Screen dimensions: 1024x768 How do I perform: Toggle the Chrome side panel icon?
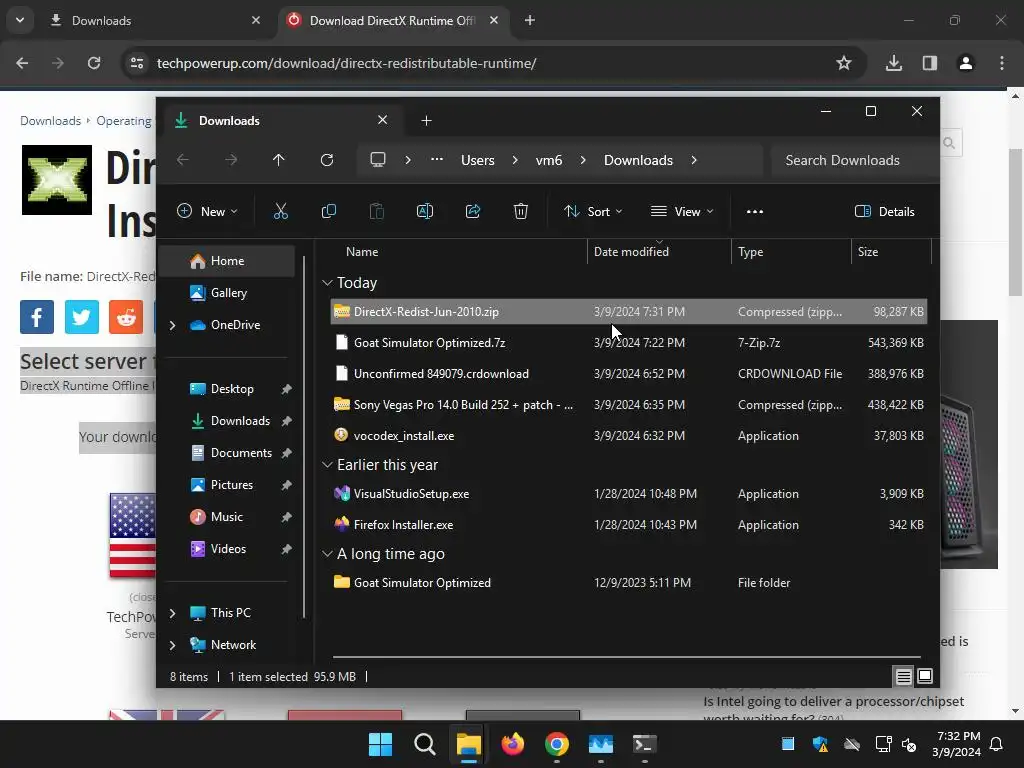click(x=929, y=63)
